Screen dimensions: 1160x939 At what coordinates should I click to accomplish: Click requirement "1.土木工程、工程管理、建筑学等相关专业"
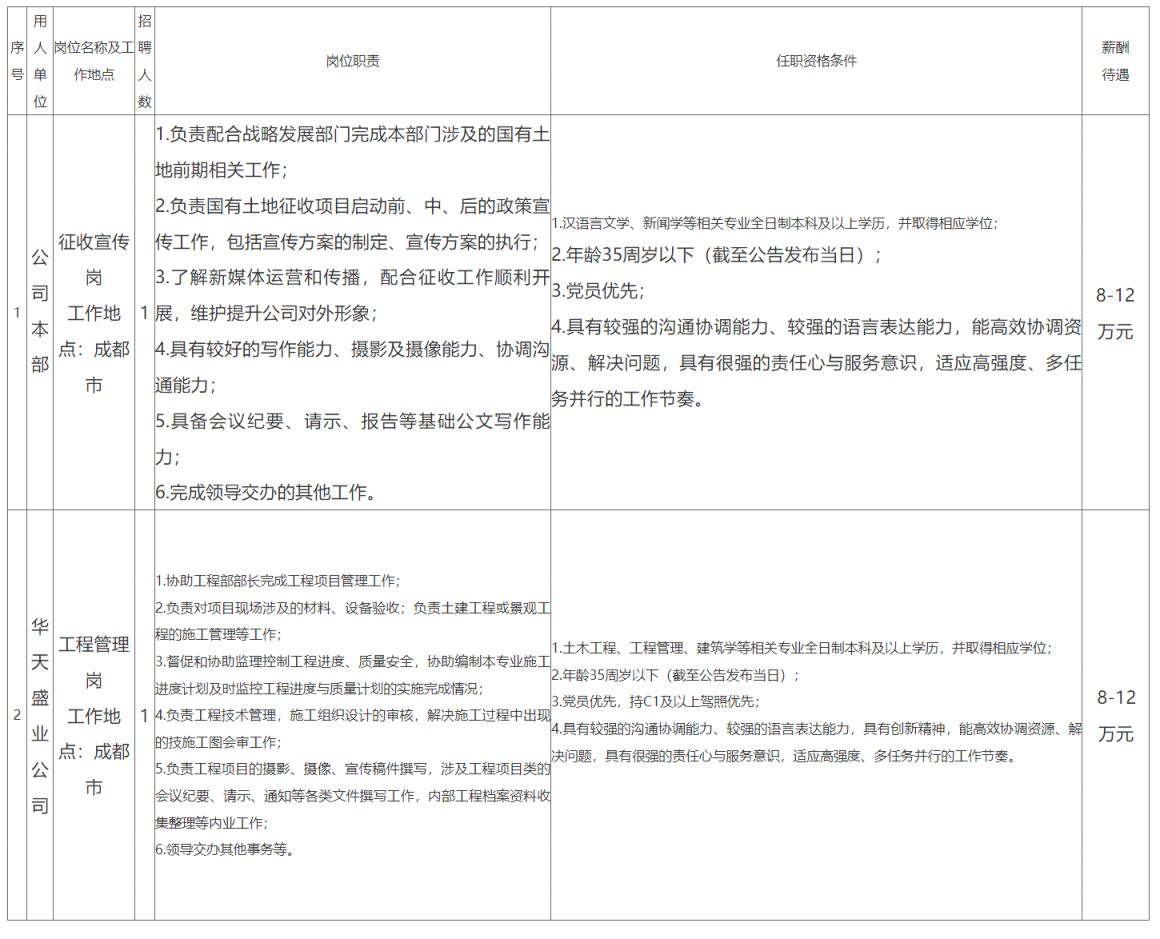click(x=802, y=648)
